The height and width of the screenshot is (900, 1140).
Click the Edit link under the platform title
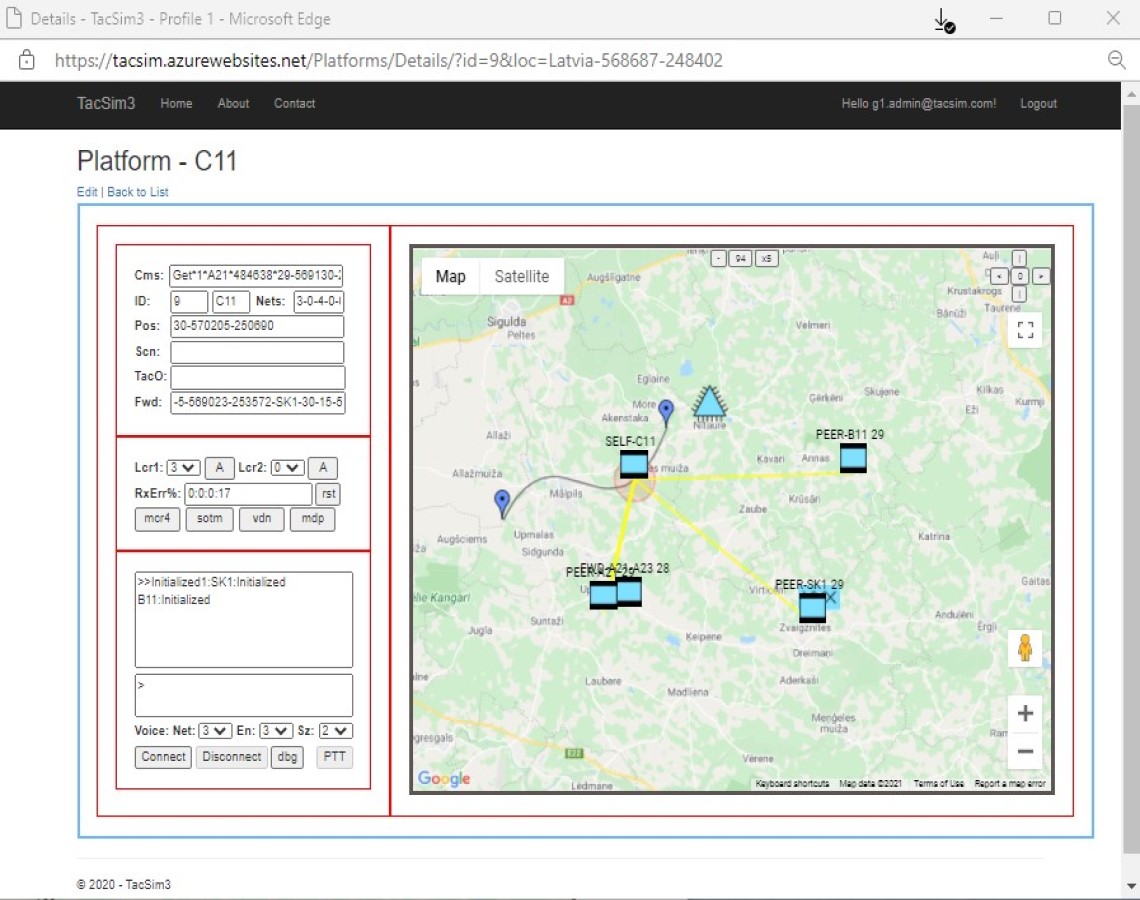click(x=86, y=191)
